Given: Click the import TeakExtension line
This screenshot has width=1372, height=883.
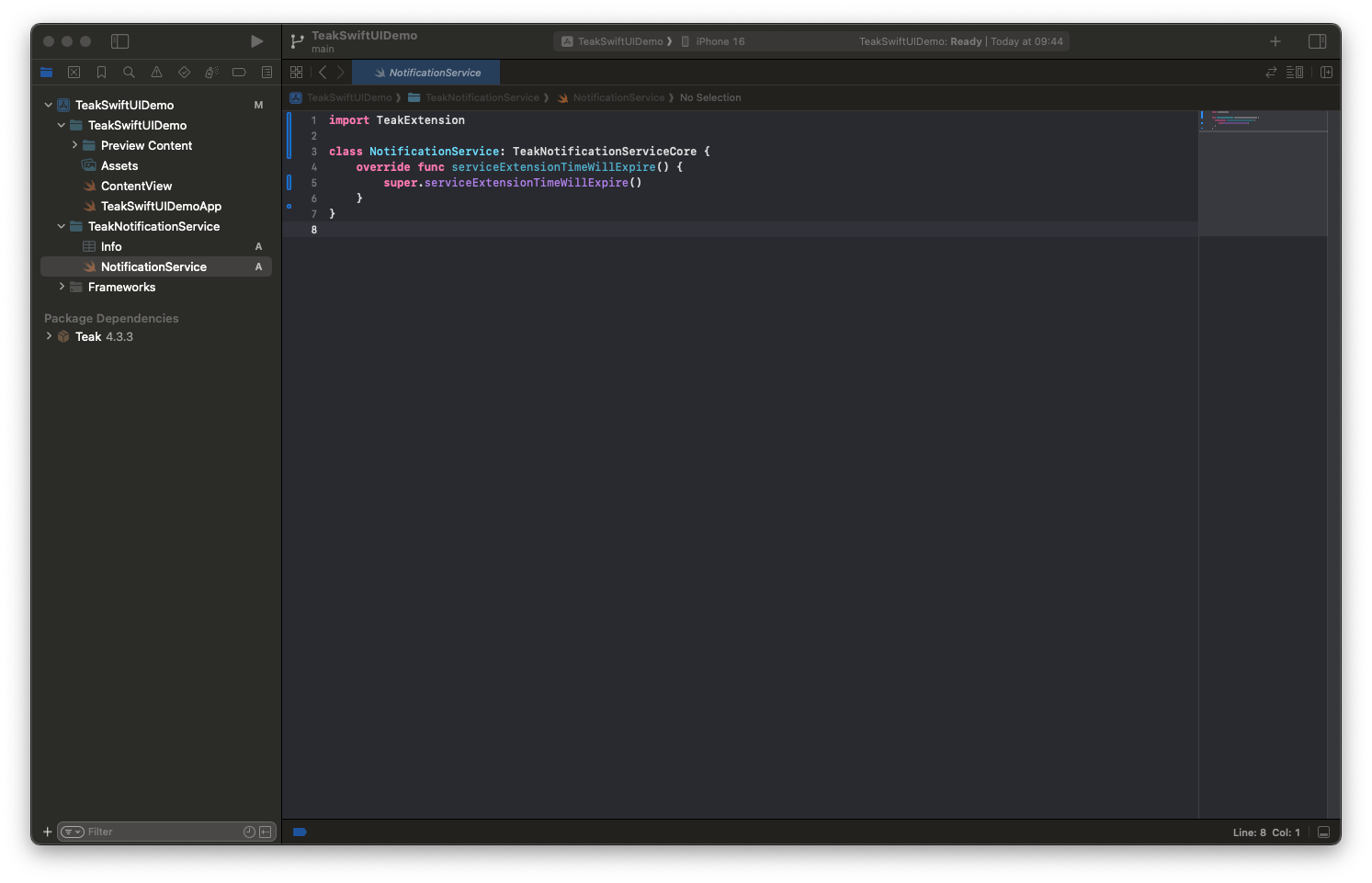Looking at the screenshot, I should click(x=397, y=120).
